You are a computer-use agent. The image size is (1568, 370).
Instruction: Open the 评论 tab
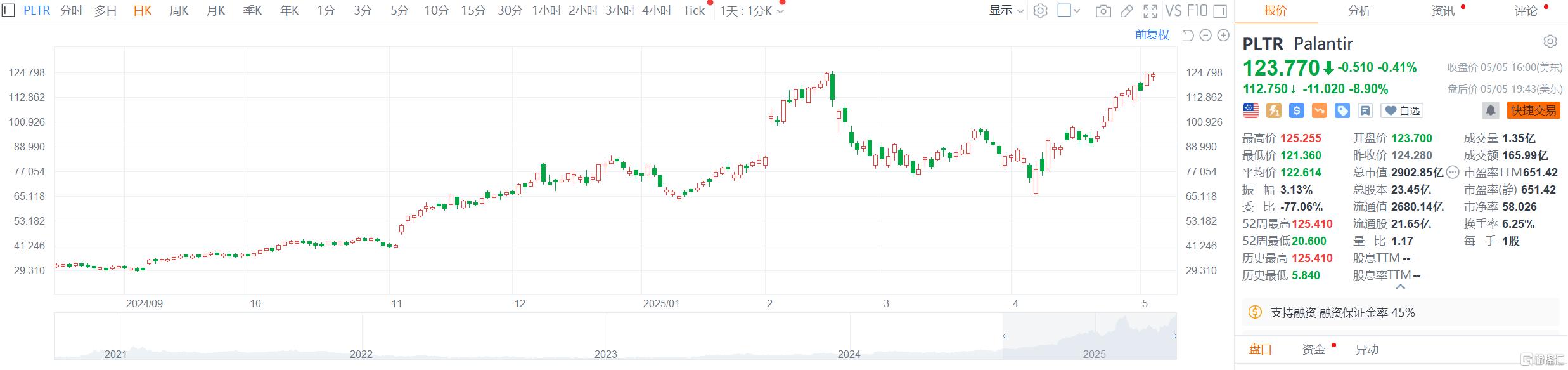pyautogui.click(x=1526, y=11)
